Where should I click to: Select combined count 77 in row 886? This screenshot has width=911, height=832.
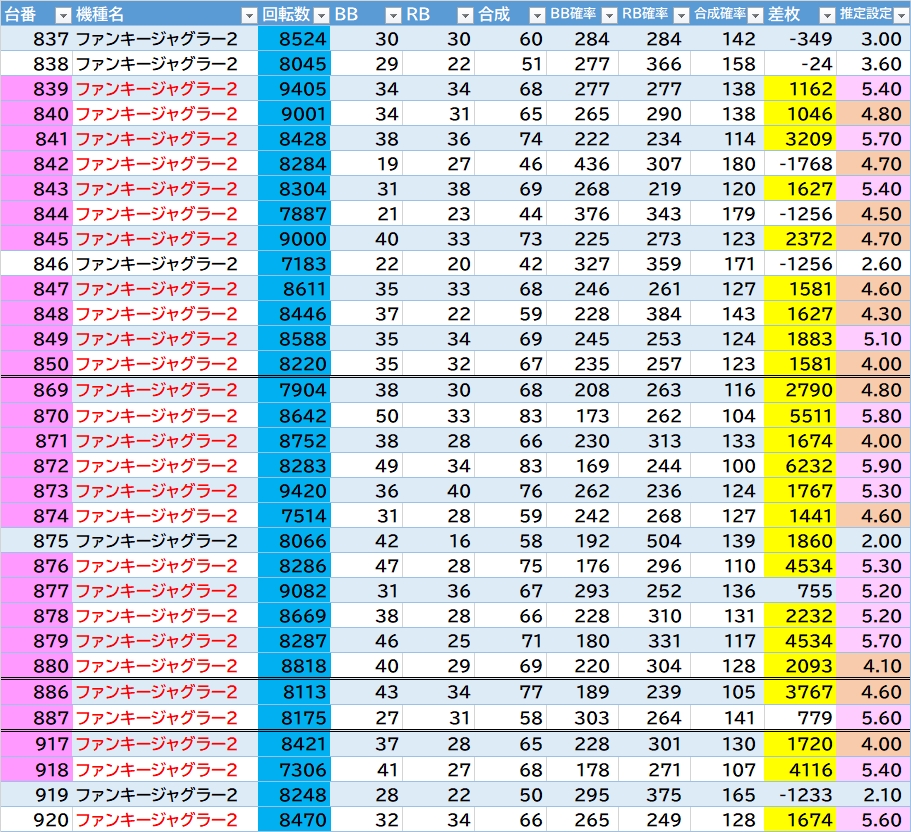pyautogui.click(x=510, y=692)
